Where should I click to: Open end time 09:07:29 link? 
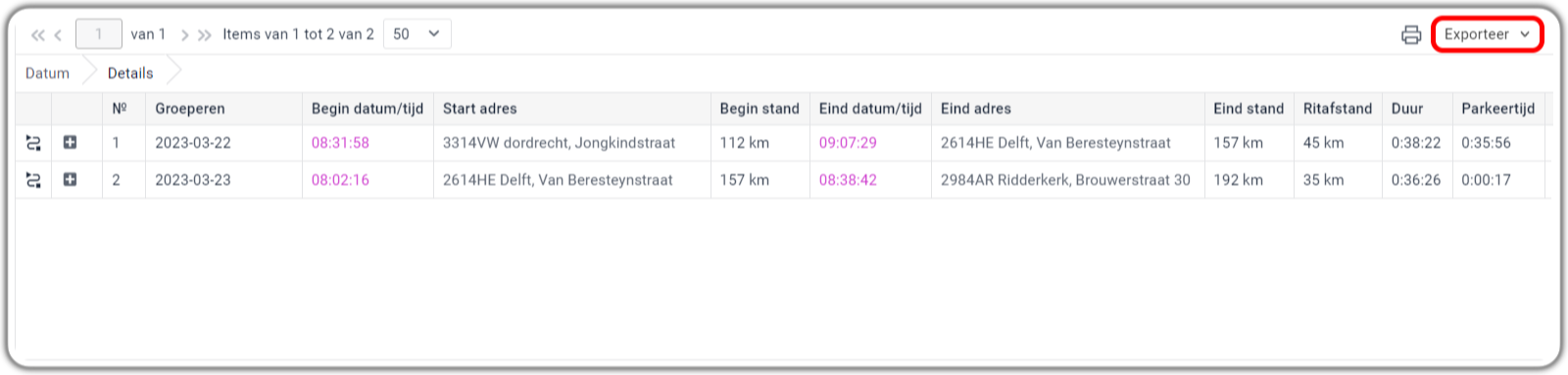point(848,143)
